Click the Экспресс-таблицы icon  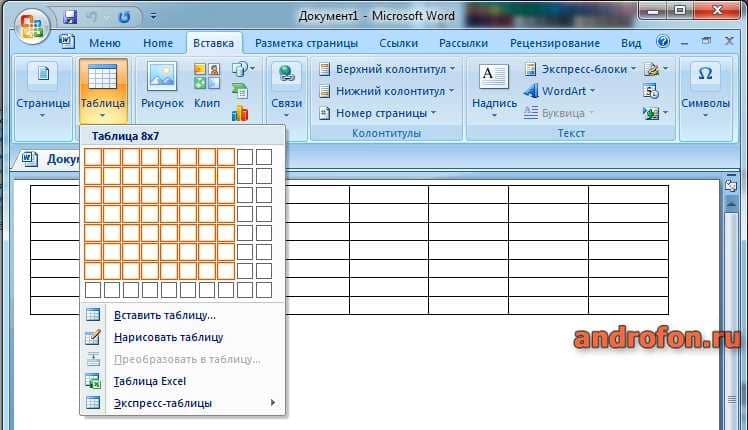[x=93, y=403]
